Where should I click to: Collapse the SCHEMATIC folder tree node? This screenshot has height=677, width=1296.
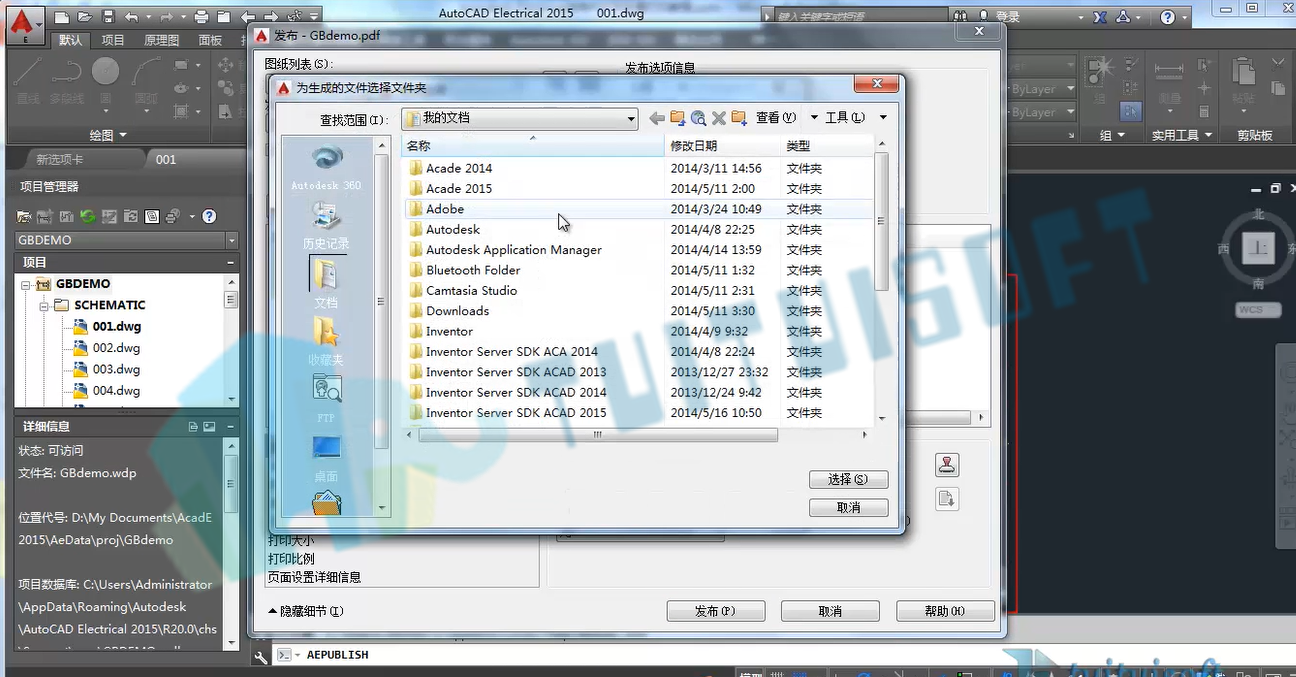click(45, 305)
